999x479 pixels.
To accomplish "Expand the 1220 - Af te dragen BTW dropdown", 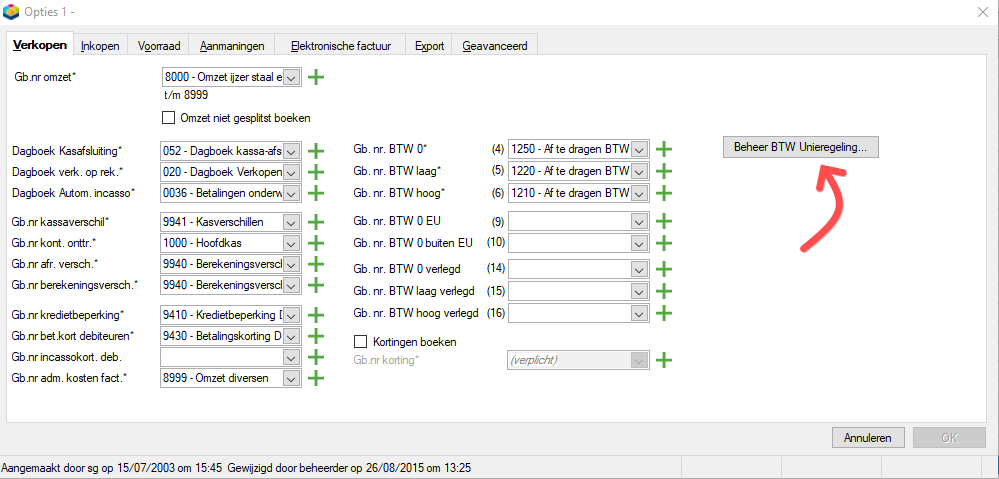I will pos(640,171).
